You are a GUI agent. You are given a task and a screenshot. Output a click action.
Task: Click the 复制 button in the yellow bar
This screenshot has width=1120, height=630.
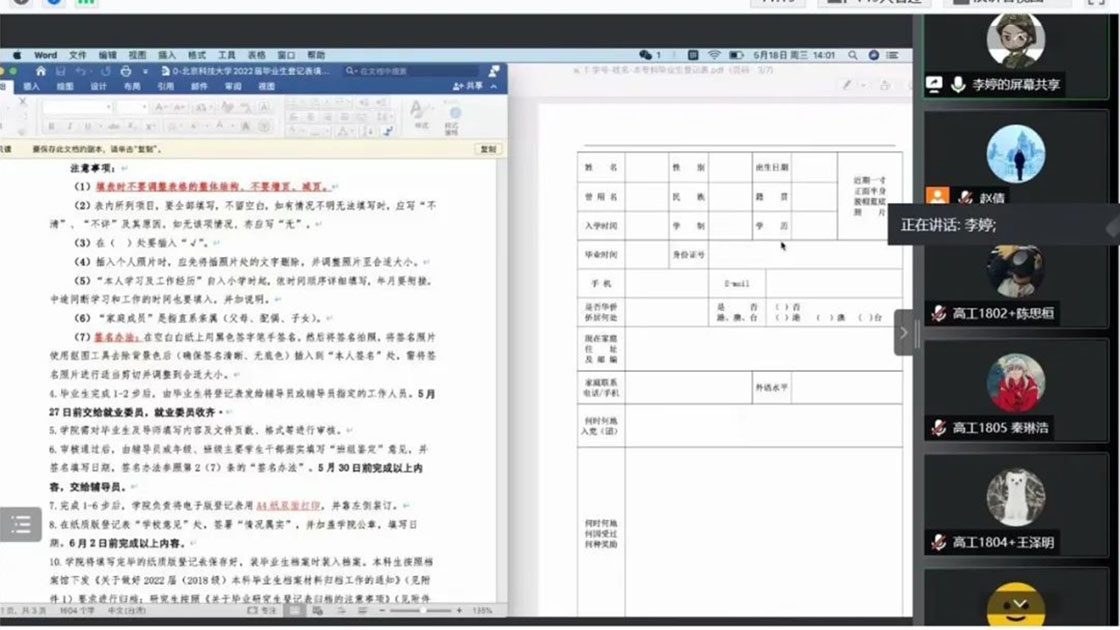[x=489, y=149]
